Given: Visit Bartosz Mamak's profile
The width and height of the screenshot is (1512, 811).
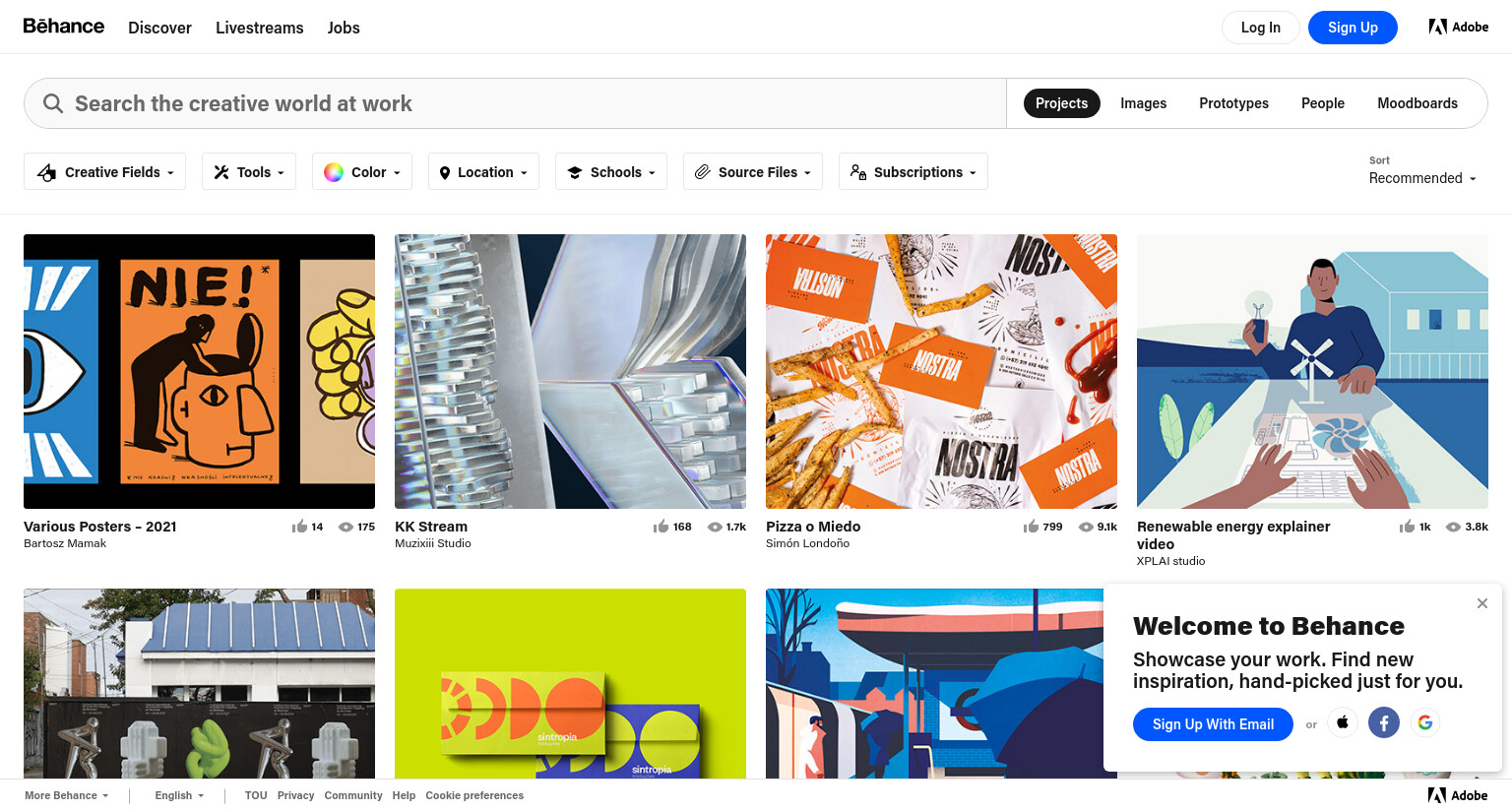Looking at the screenshot, I should tap(65, 543).
